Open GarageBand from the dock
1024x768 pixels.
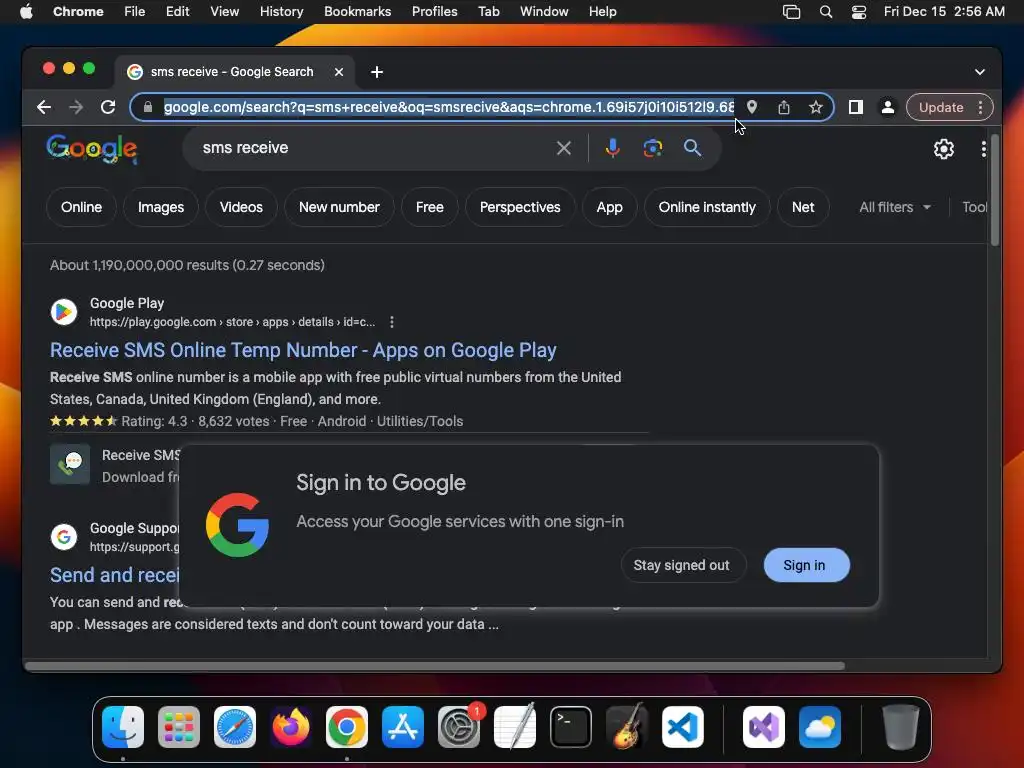[627, 727]
